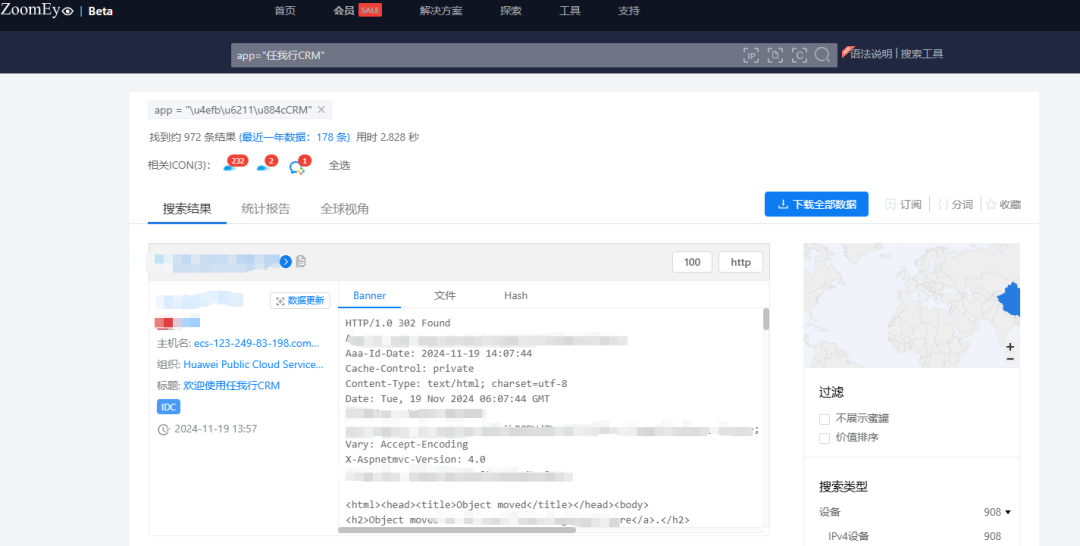This screenshot has height=546, width=1080.
Task: Enable 不展示蜜罐 checkbox
Action: 824,419
